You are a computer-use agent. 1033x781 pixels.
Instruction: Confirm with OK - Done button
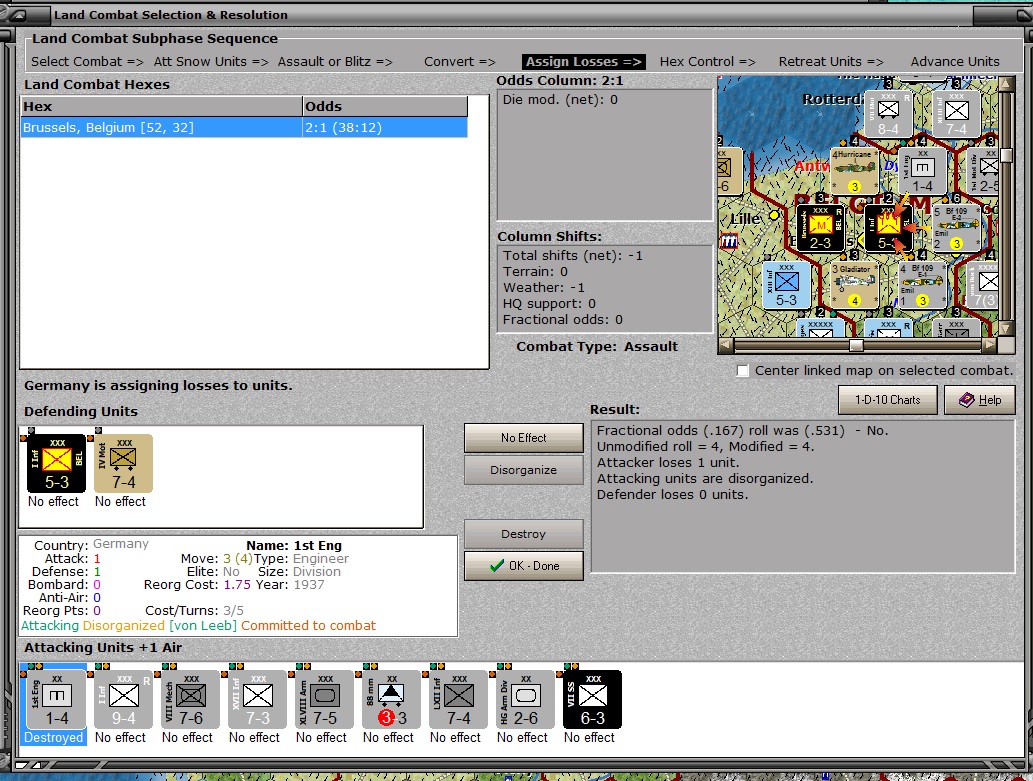tap(524, 565)
